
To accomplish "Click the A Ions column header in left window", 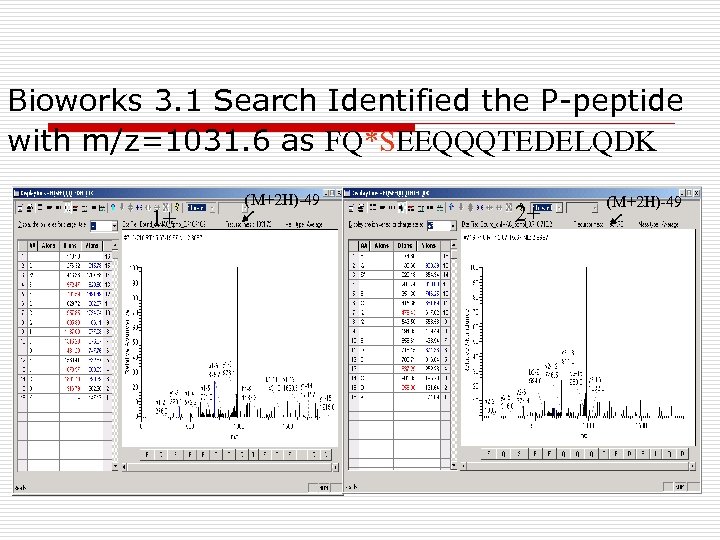I will click(x=48, y=246).
